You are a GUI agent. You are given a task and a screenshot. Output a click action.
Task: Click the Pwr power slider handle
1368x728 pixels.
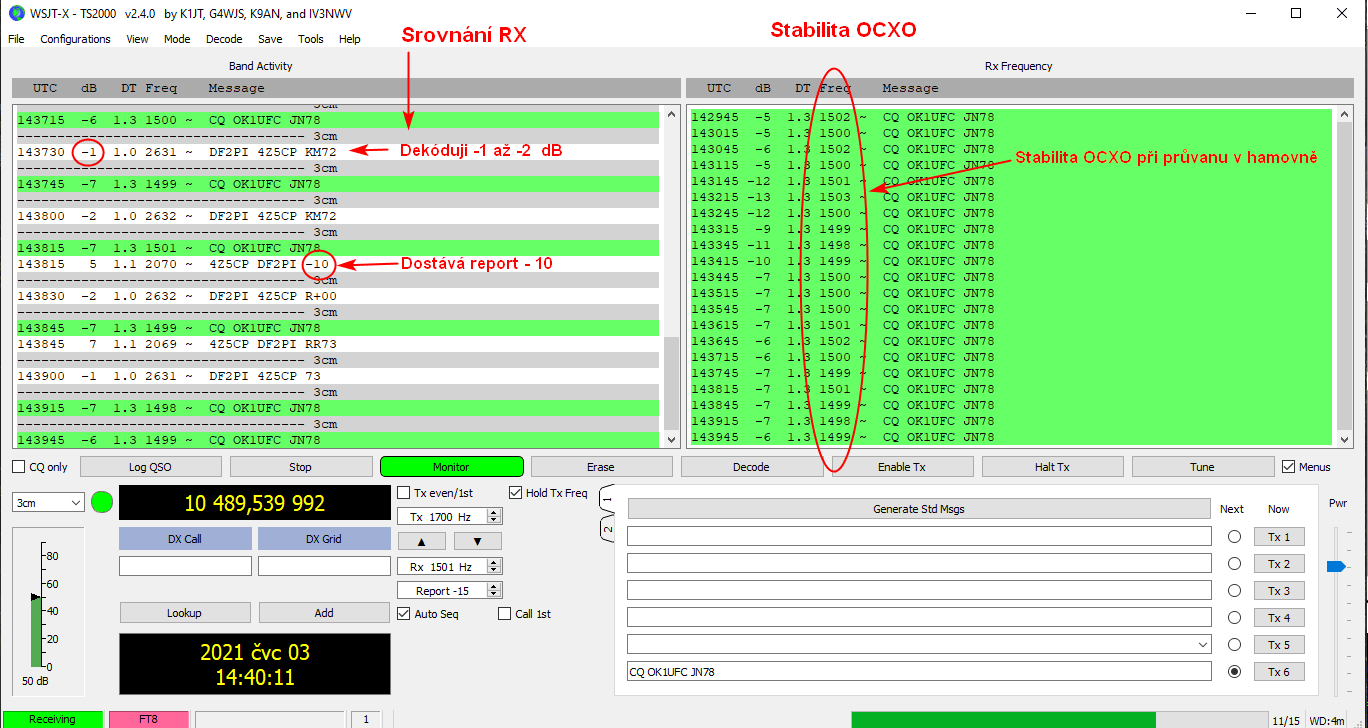coord(1336,567)
